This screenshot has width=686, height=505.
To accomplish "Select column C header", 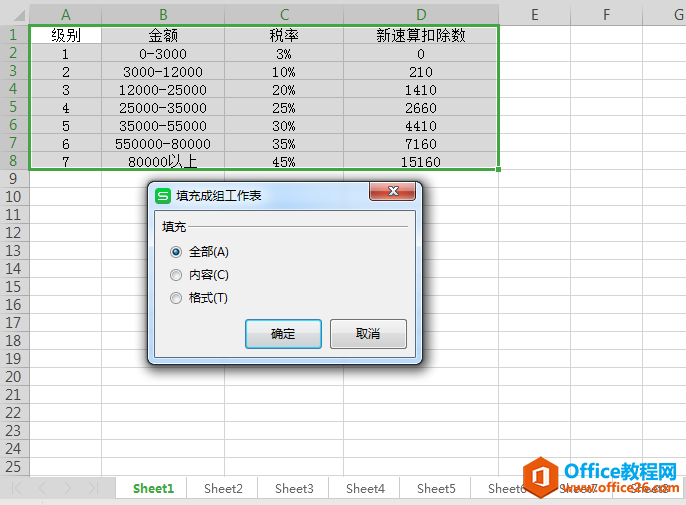I will tap(284, 15).
